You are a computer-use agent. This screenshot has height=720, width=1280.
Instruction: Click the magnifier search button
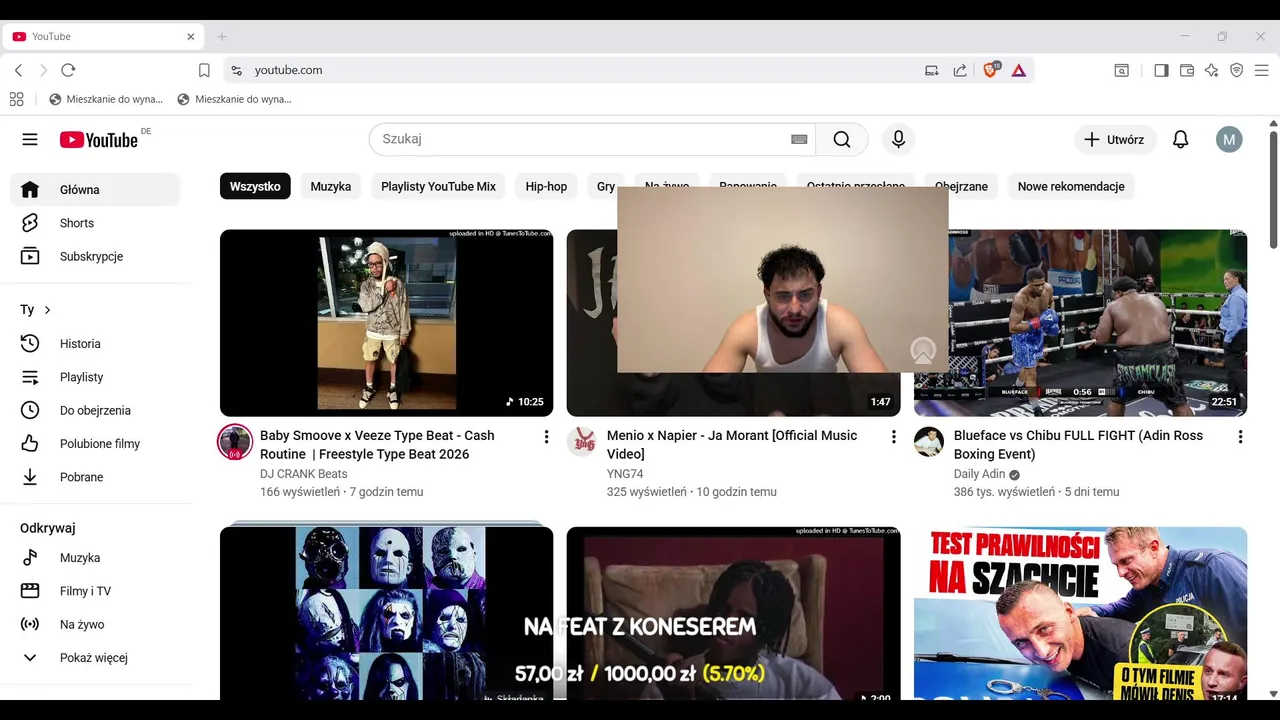point(842,140)
